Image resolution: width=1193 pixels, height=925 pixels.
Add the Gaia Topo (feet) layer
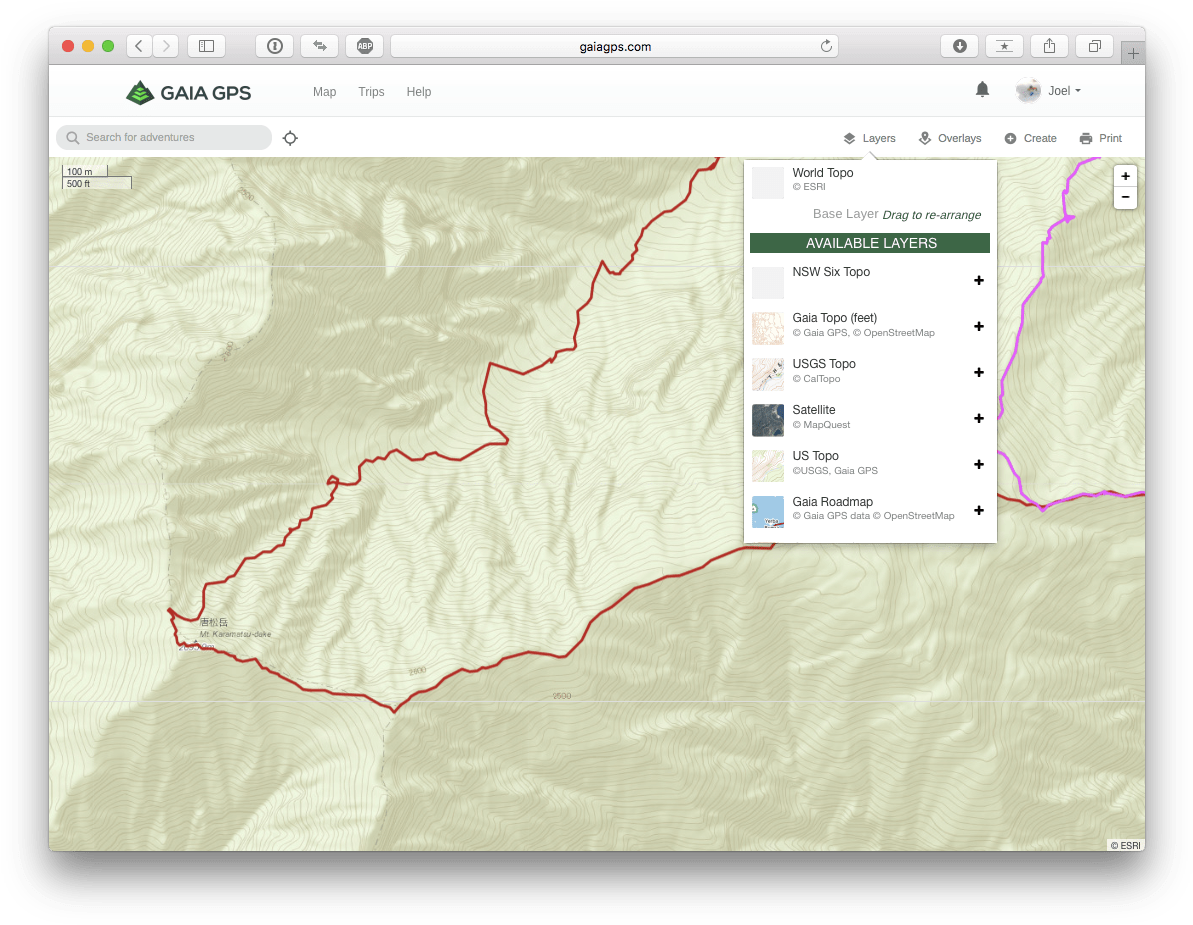click(x=979, y=326)
